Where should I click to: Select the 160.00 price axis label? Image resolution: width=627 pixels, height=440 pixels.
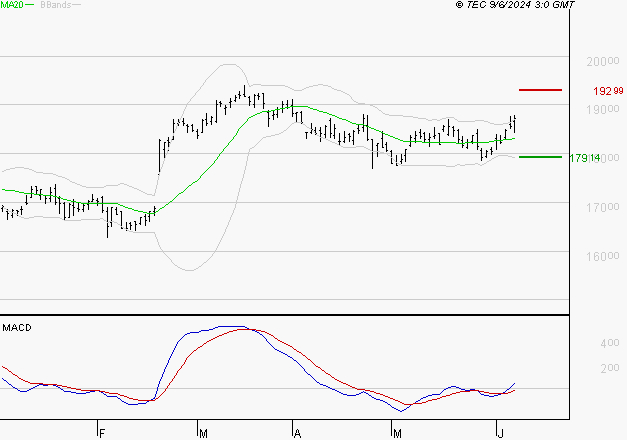pos(603,256)
